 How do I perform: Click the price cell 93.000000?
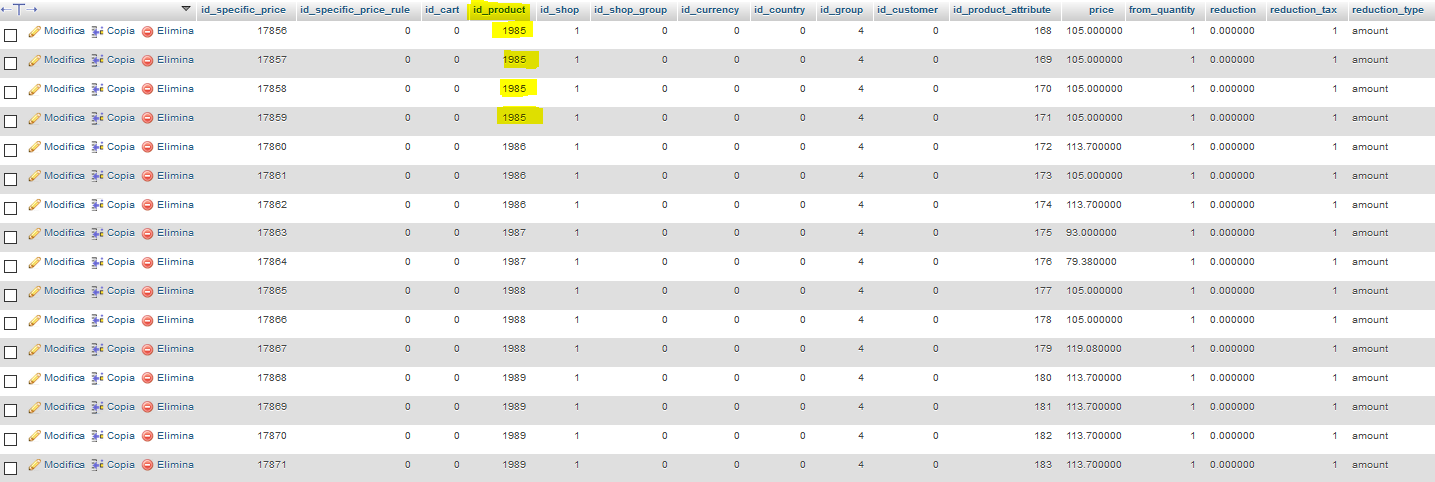point(1091,233)
